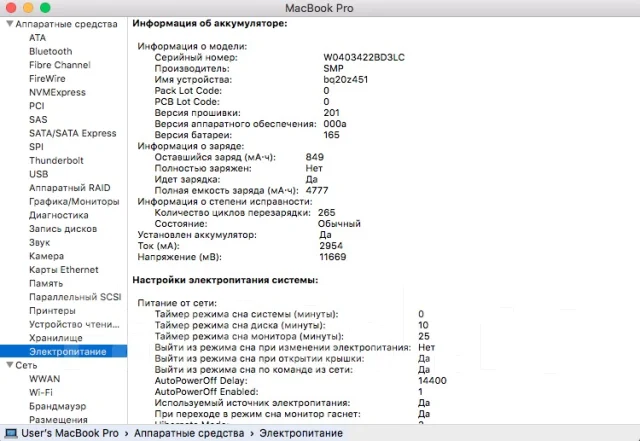Image resolution: width=640 pixels, height=441 pixels.
Task: Open SATA/SATA Express section
Action: 73,133
